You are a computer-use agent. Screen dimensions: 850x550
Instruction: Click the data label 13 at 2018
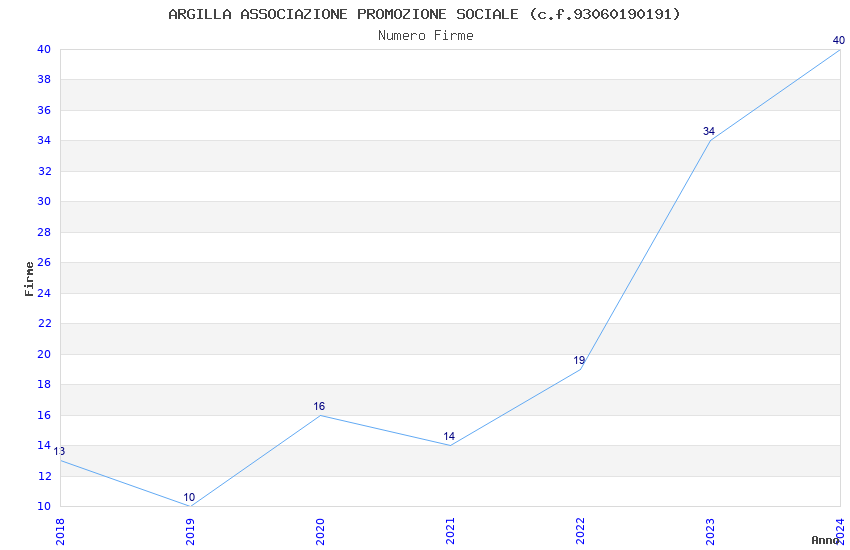pyautogui.click(x=59, y=451)
